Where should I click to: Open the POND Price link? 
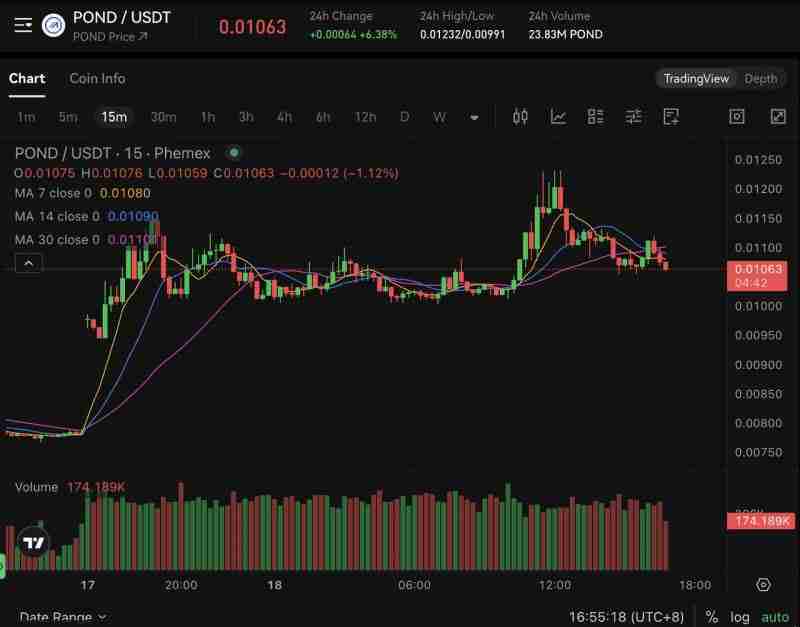click(110, 37)
